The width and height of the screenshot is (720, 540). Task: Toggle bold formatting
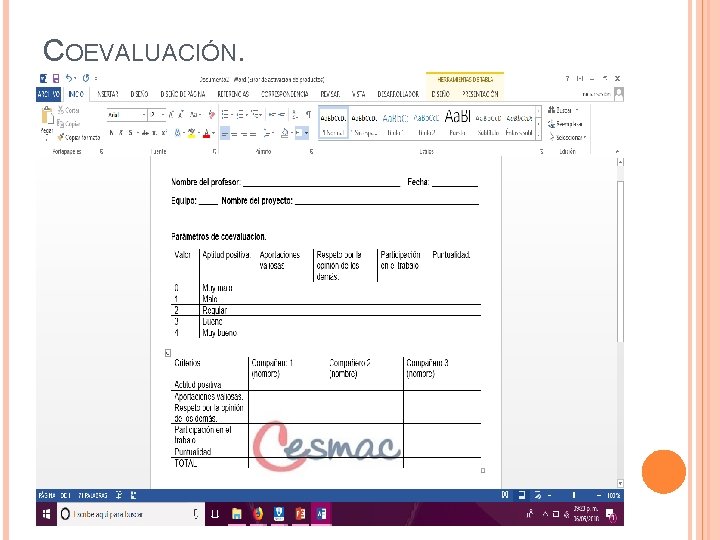pos(112,133)
